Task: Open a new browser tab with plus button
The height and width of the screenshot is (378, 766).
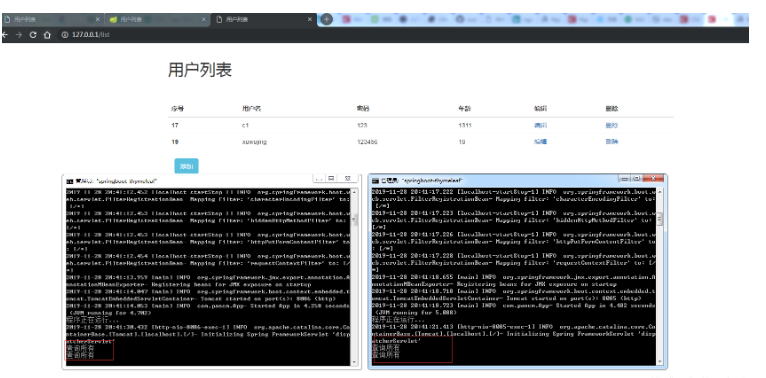Action: point(326,19)
